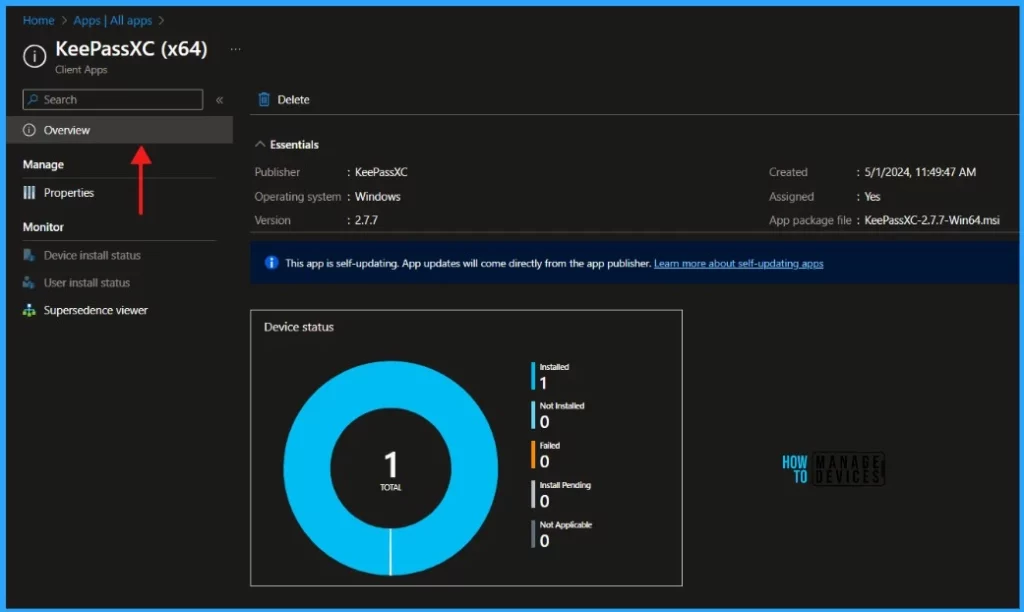Open the Apps | All apps breadcrumb

112,20
